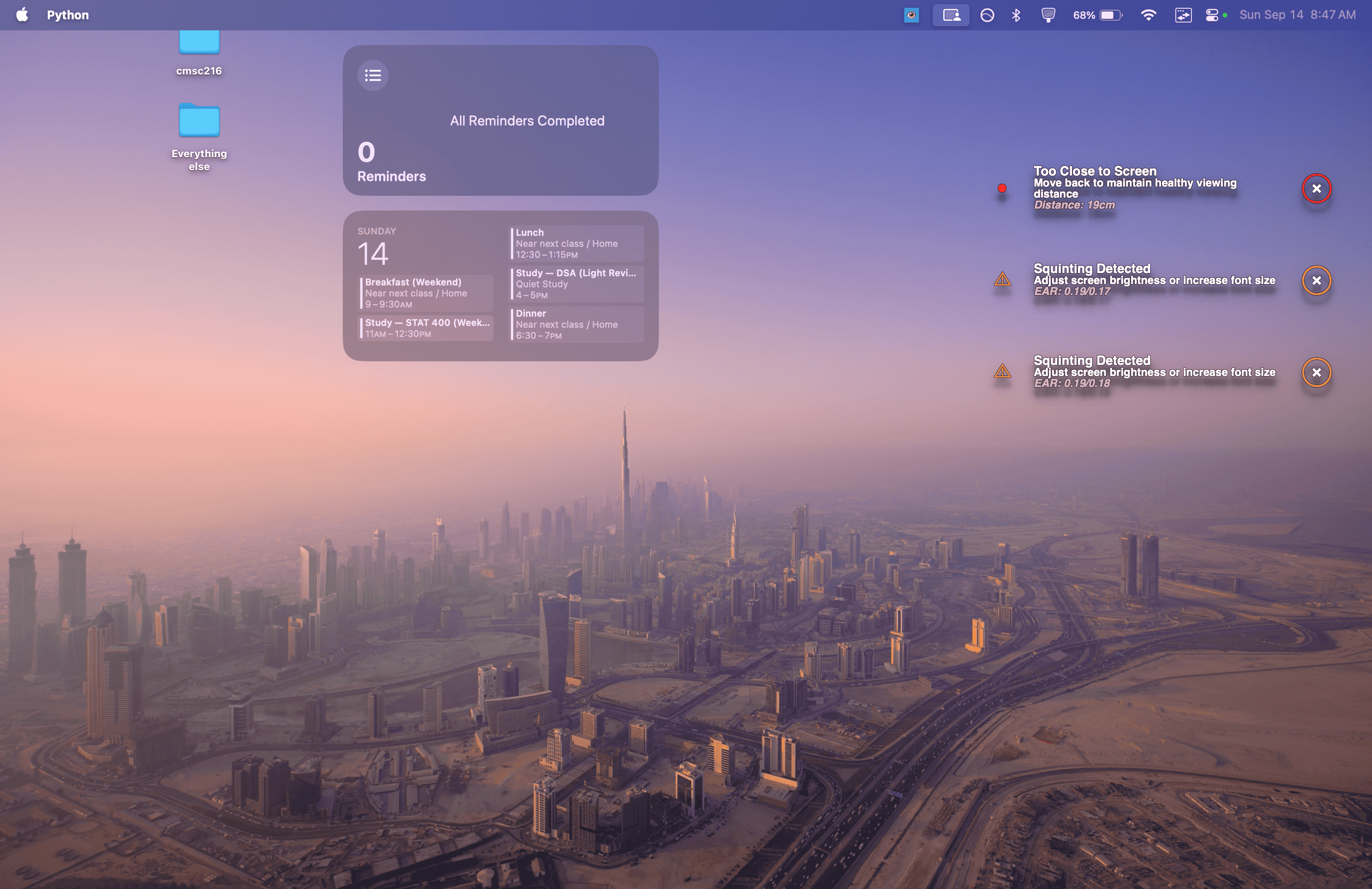This screenshot has width=1372, height=889.
Task: Open the Study — DSA calendar event
Action: tap(577, 284)
